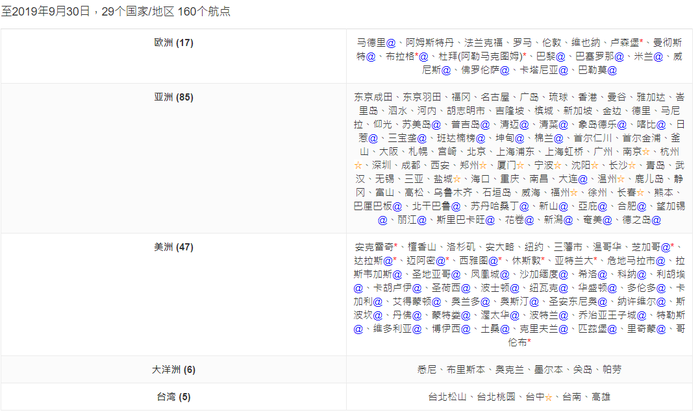Click the @ link after 清迈
This screenshot has height=419, width=700.
click(x=524, y=125)
